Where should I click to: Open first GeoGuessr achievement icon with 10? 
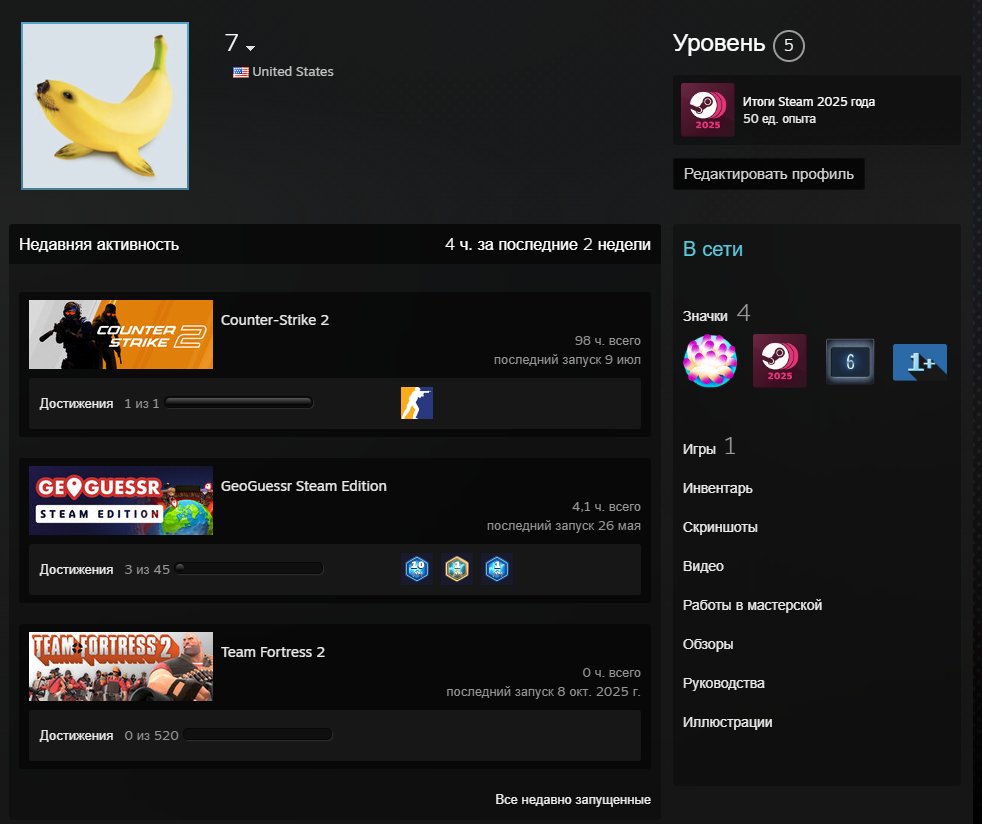point(416,569)
